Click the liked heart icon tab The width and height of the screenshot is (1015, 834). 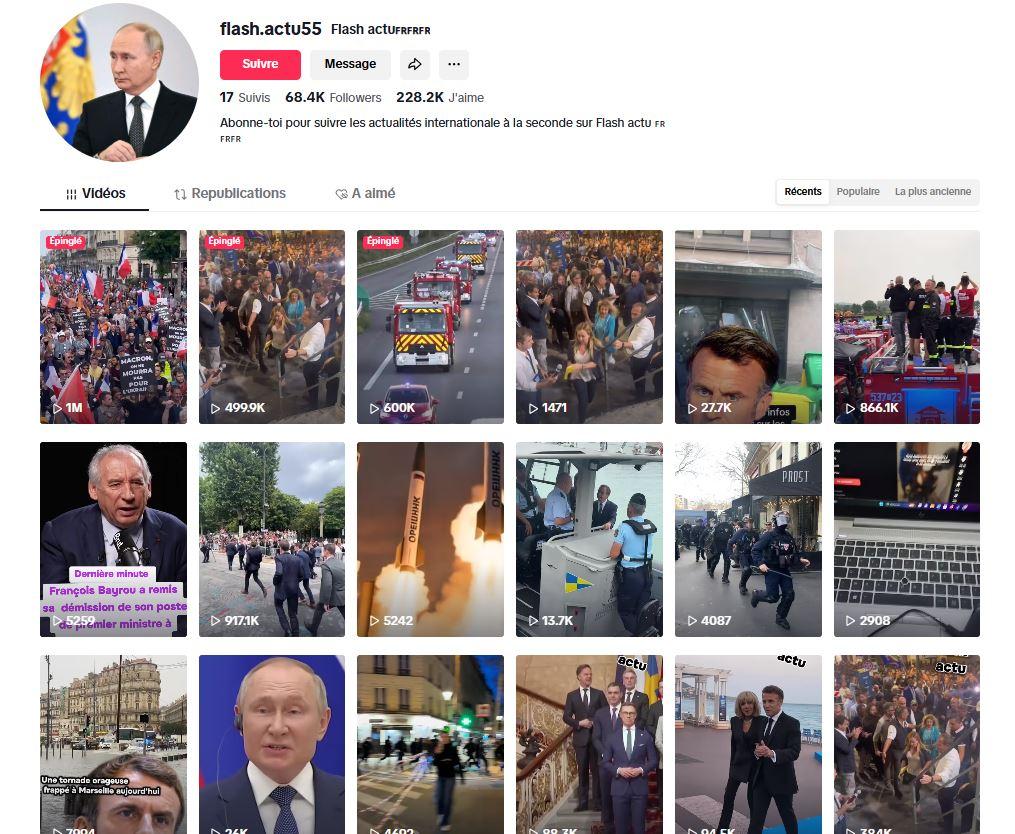341,194
